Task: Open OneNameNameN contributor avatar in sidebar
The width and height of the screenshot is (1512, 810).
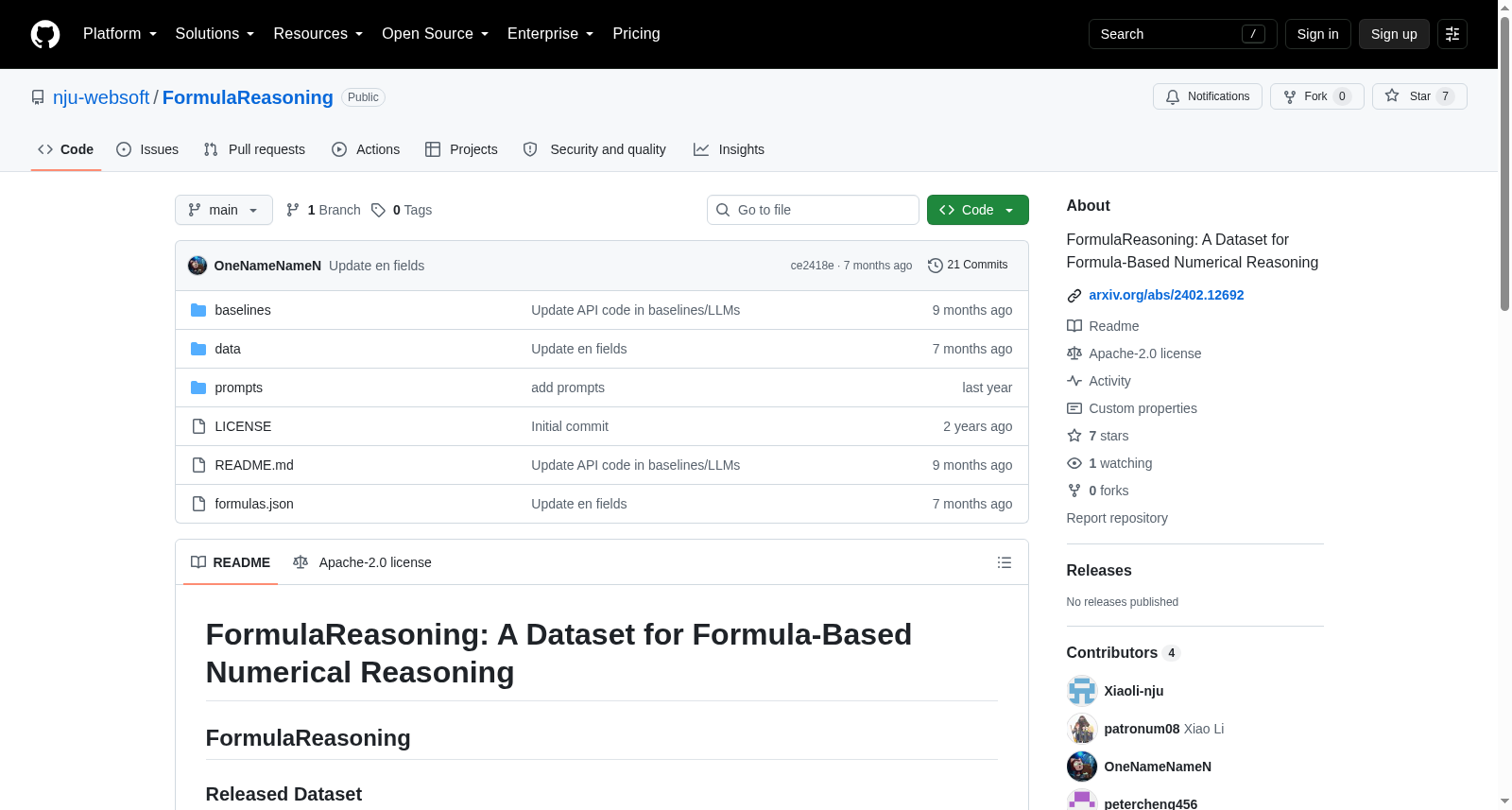Action: pyautogui.click(x=1082, y=767)
